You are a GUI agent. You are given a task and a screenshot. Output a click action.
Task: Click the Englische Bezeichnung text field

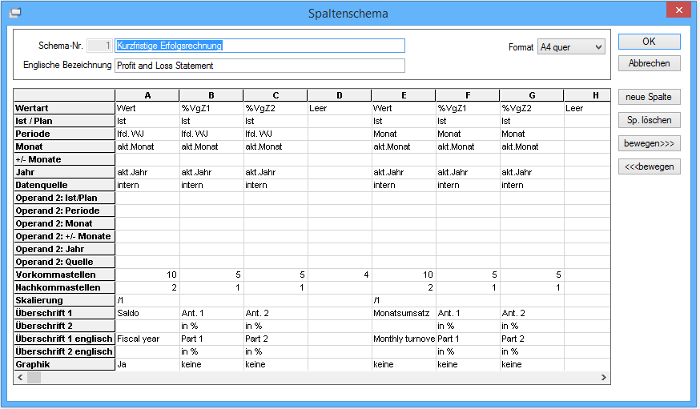(259, 66)
